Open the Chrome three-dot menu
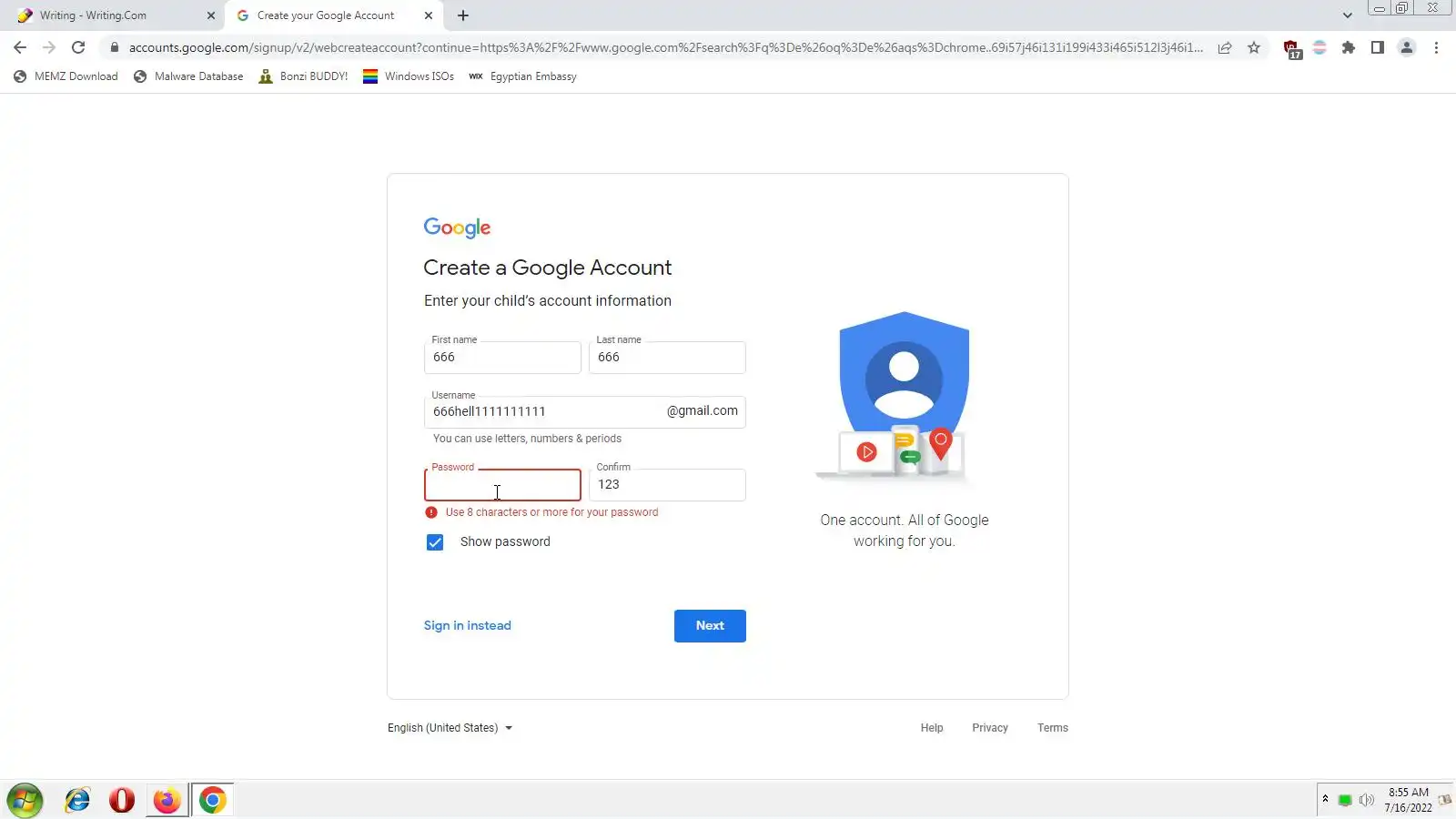Screen dimensions: 1456x819 [1436, 47]
